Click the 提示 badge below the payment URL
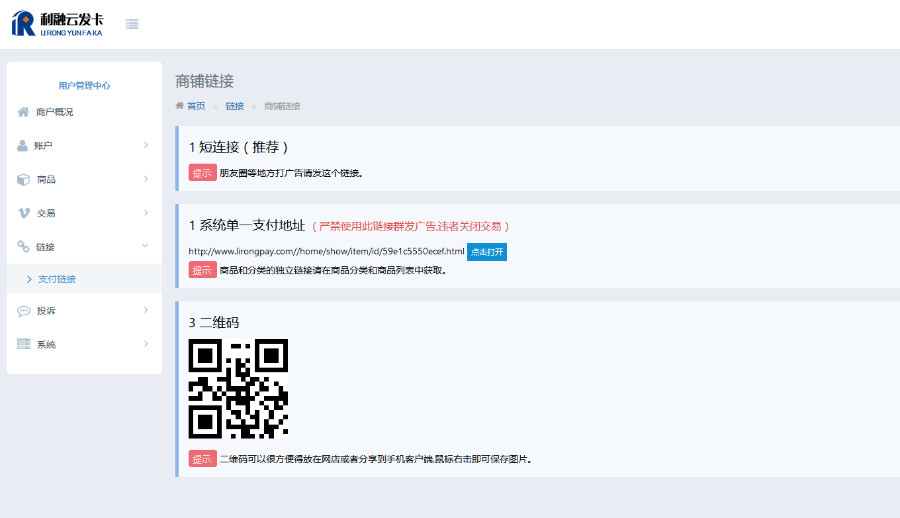The height and width of the screenshot is (518, 900). point(202,270)
